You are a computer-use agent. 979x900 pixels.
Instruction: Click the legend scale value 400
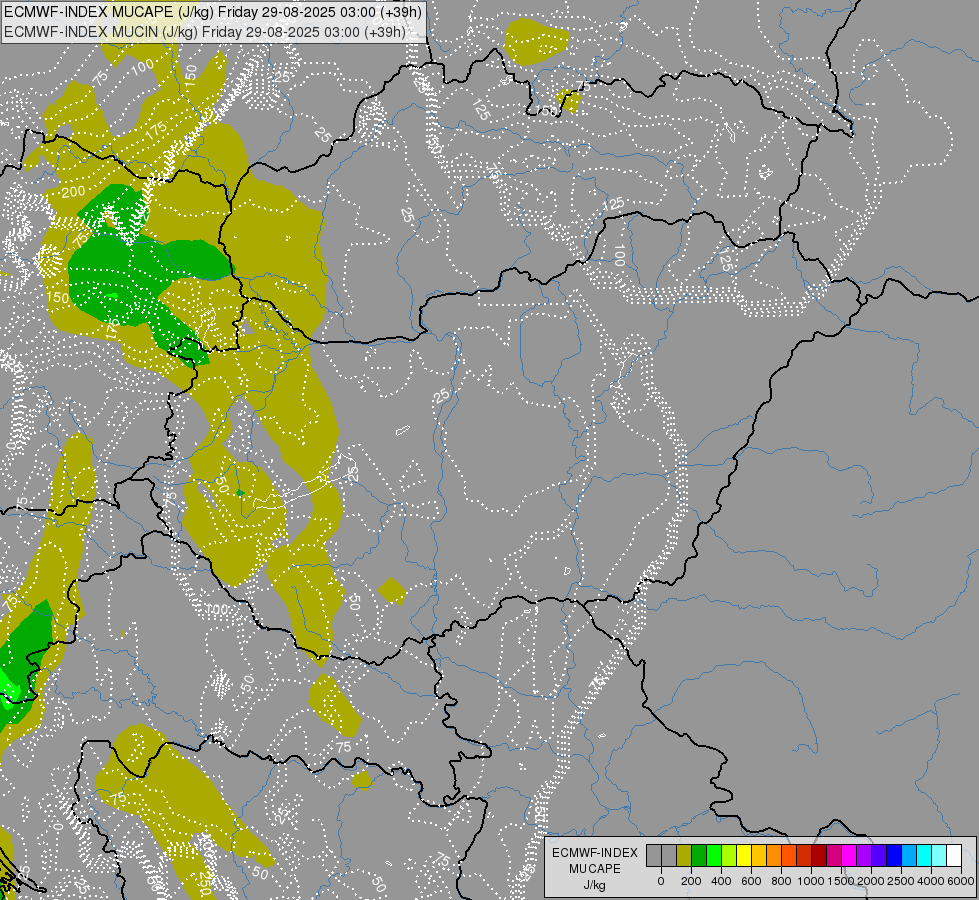click(x=721, y=881)
